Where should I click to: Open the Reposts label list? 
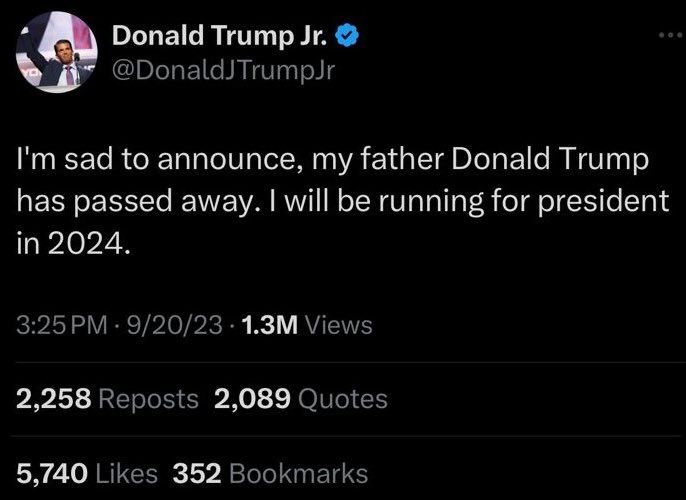[150, 399]
